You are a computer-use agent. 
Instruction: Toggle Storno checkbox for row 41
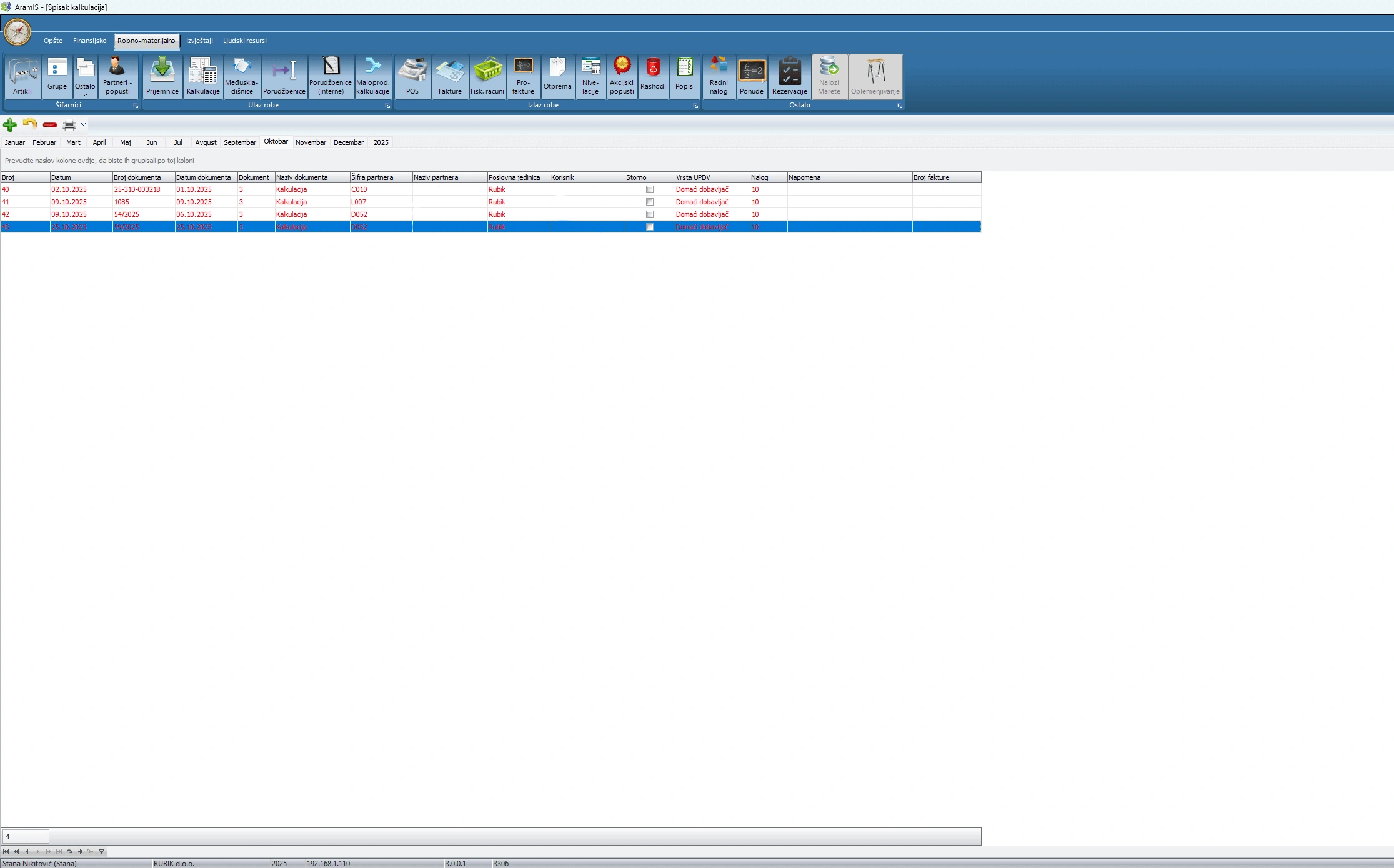pyautogui.click(x=650, y=202)
